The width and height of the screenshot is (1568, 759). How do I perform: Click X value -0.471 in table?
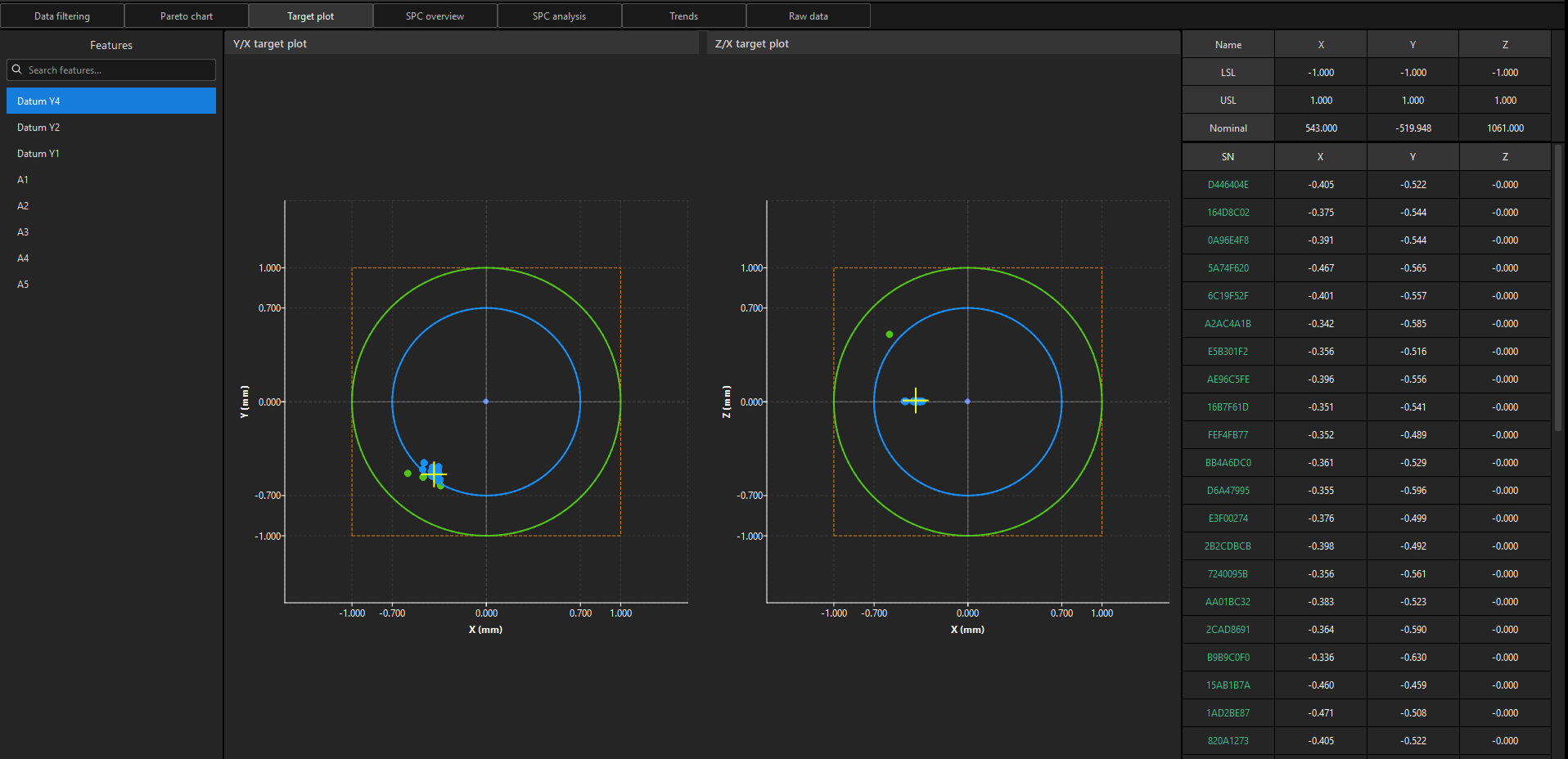(x=1321, y=713)
